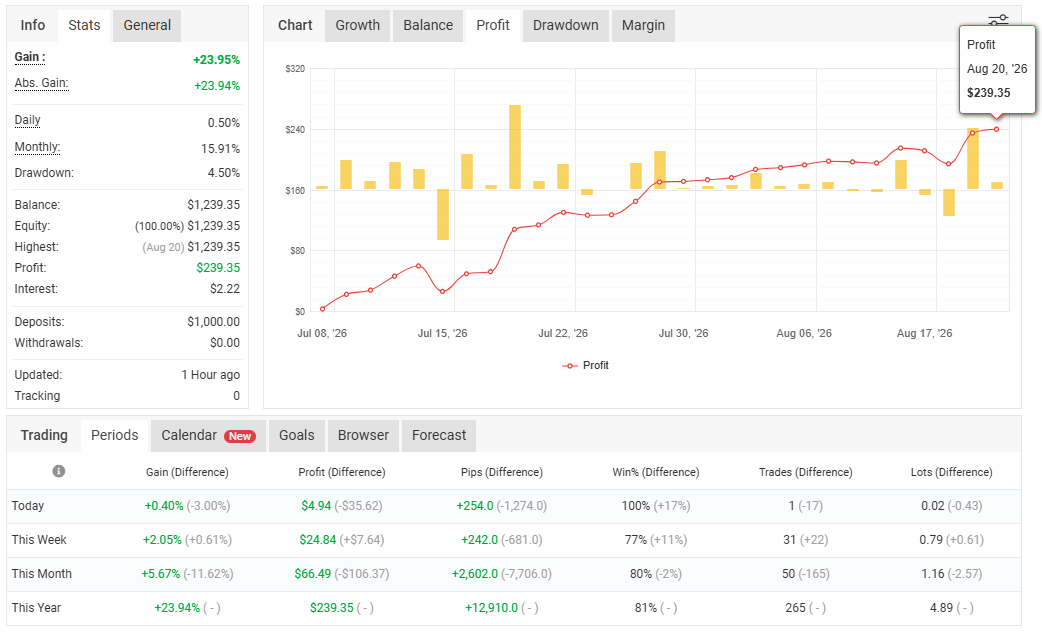This screenshot has height=633, width=1042.
Task: Click the $4.94 Today profit cell
Action: tap(316, 506)
